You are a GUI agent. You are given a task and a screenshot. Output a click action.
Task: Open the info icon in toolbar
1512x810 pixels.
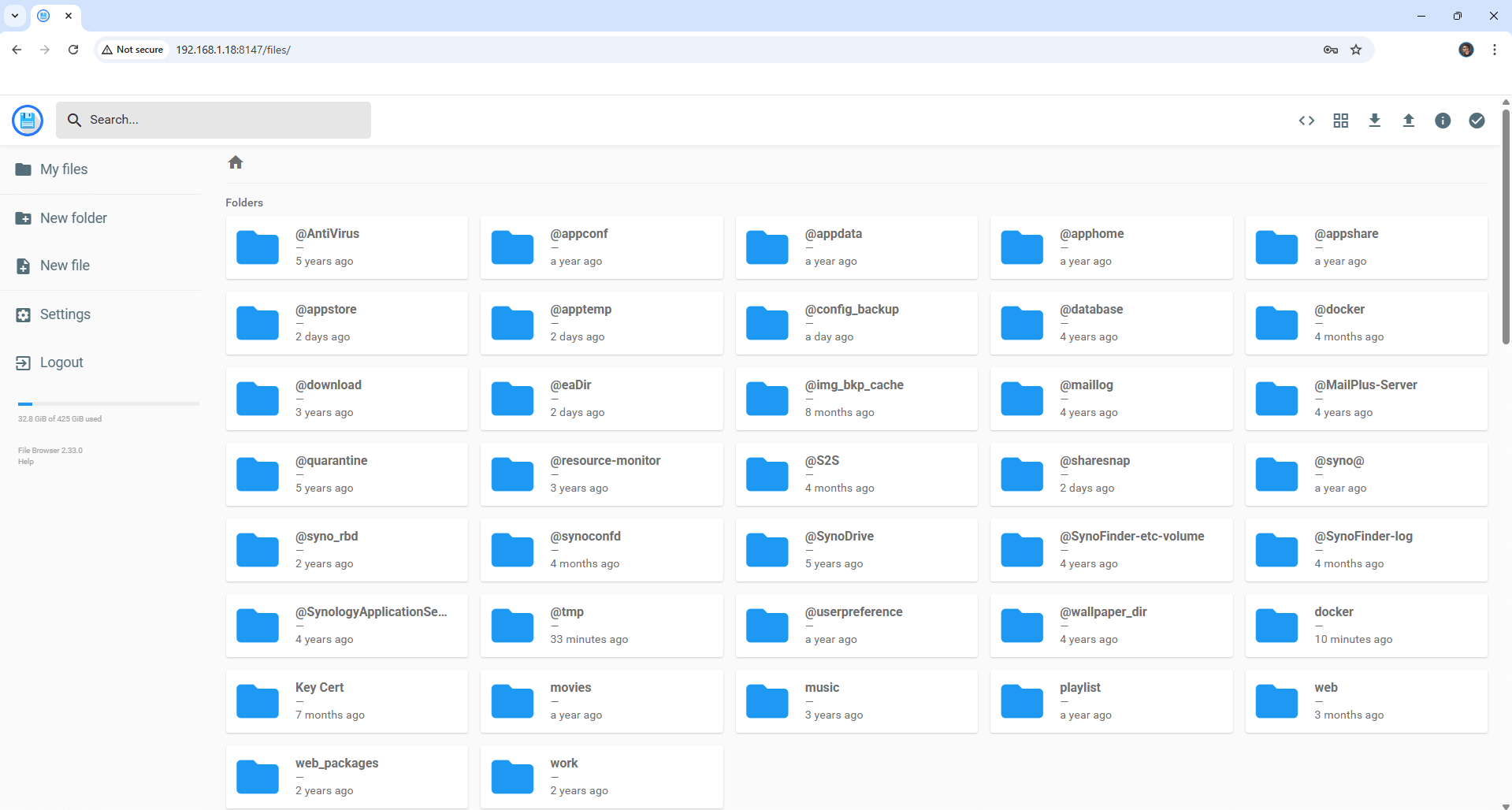pyautogui.click(x=1442, y=121)
